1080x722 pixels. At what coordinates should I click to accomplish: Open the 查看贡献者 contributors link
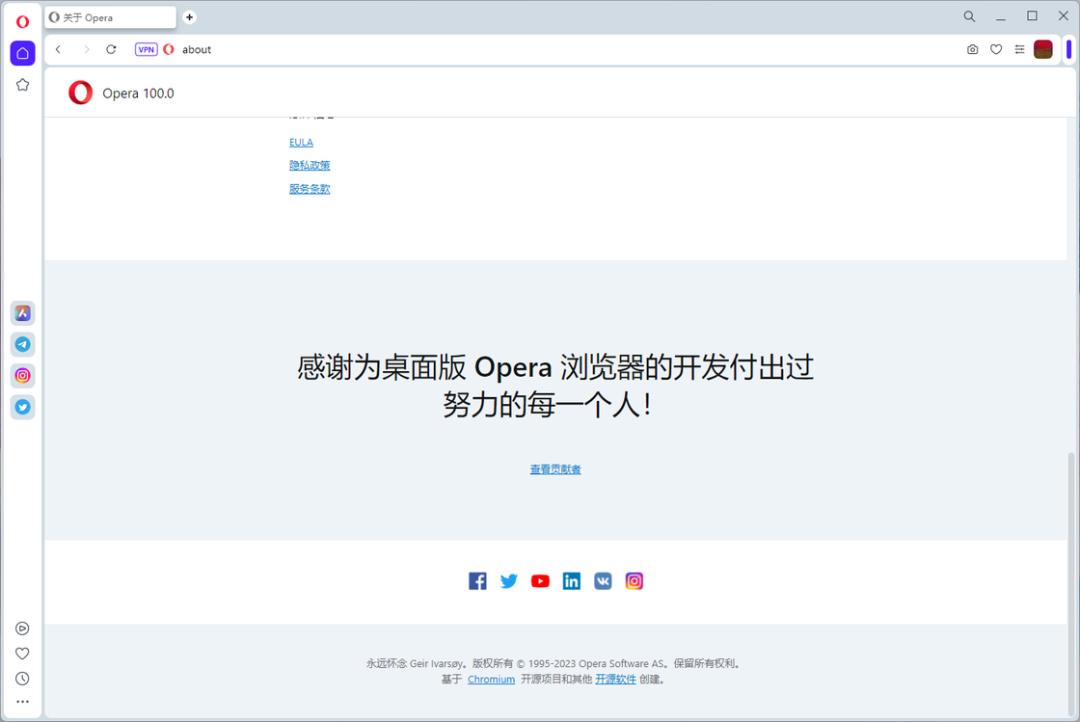click(555, 469)
